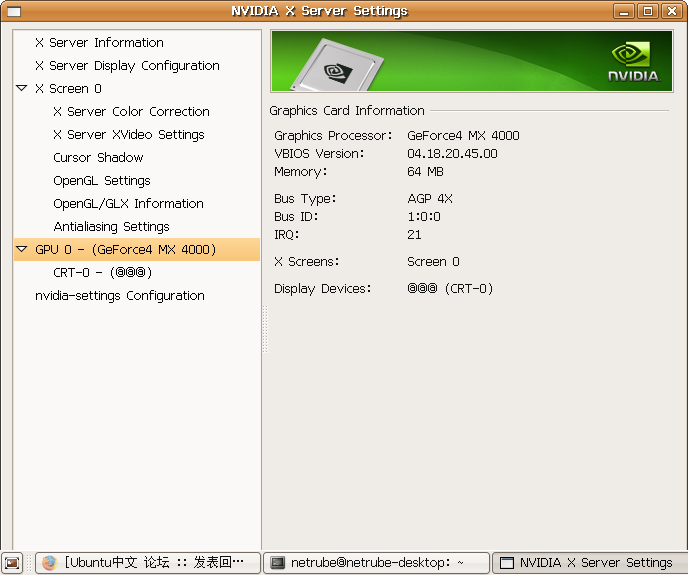Open X Server Information page
Screen dimensions: 688x575
click(x=99, y=43)
